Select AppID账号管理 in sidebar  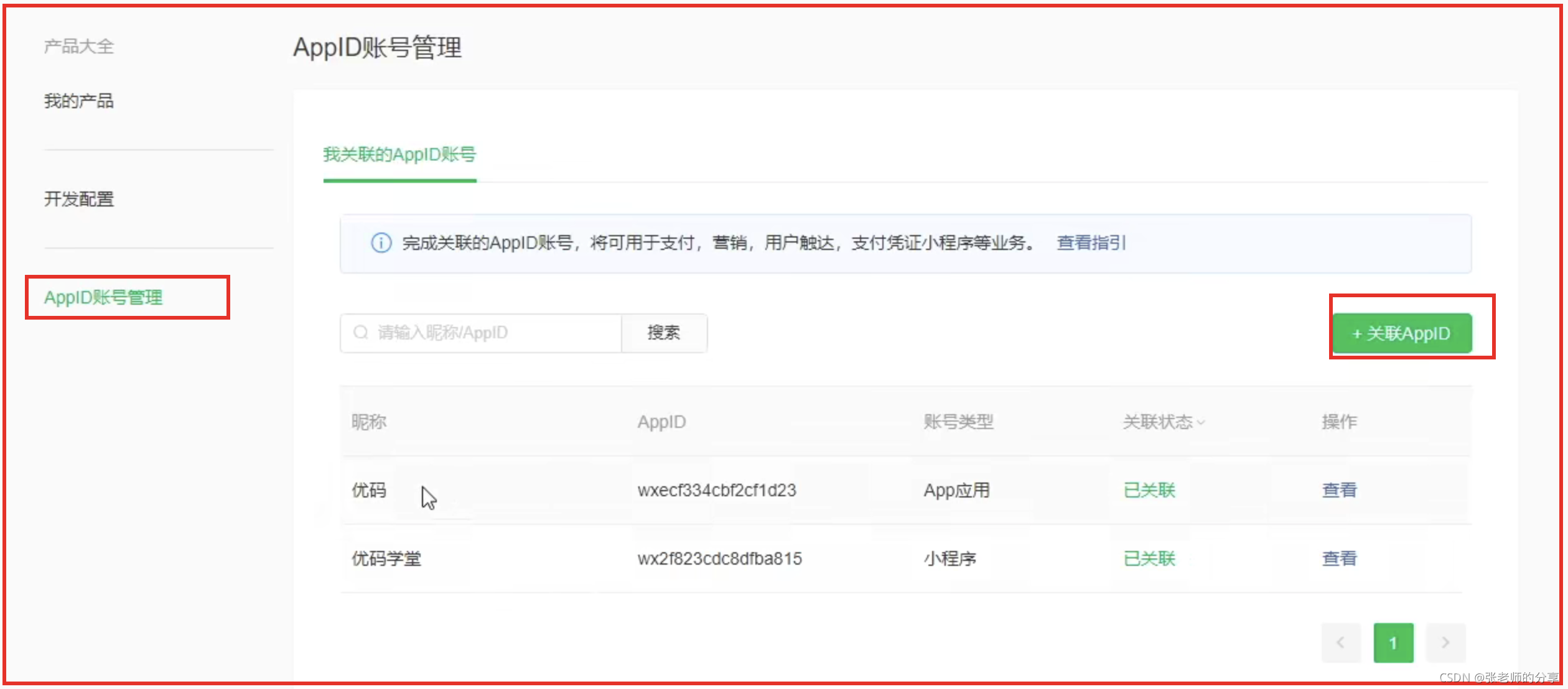[x=103, y=297]
